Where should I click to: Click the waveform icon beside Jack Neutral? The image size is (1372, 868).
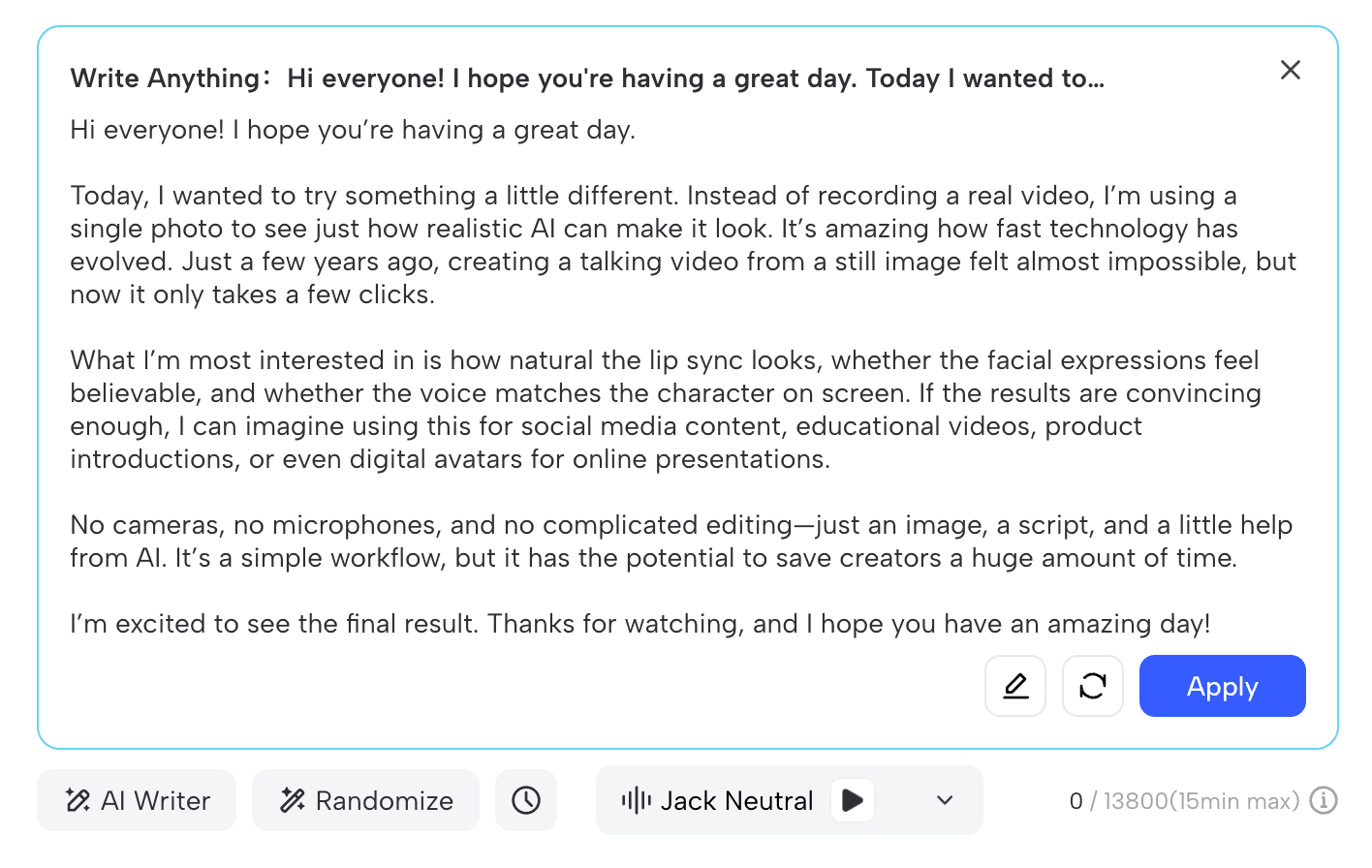[637, 800]
